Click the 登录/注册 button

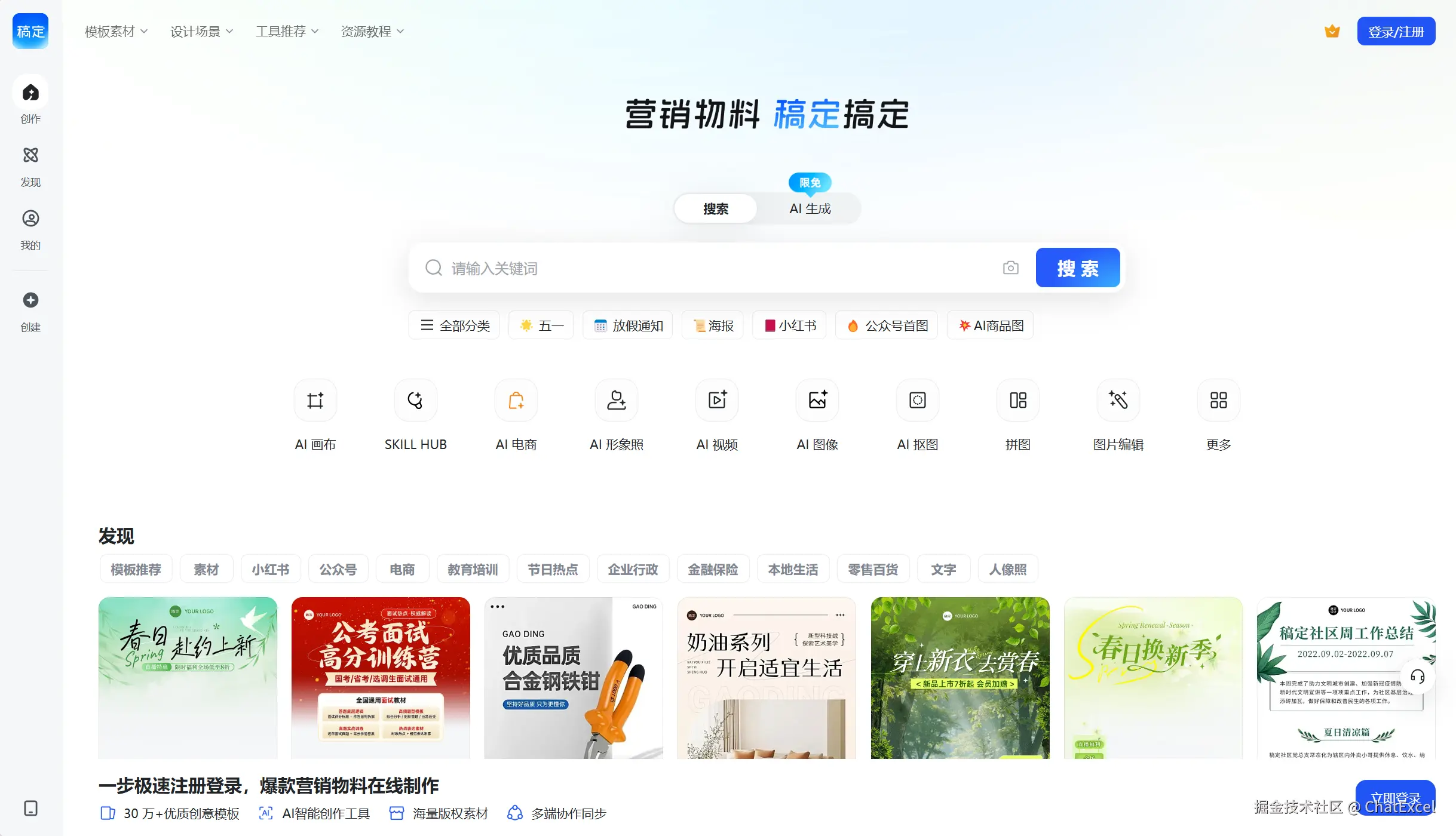pyautogui.click(x=1396, y=31)
